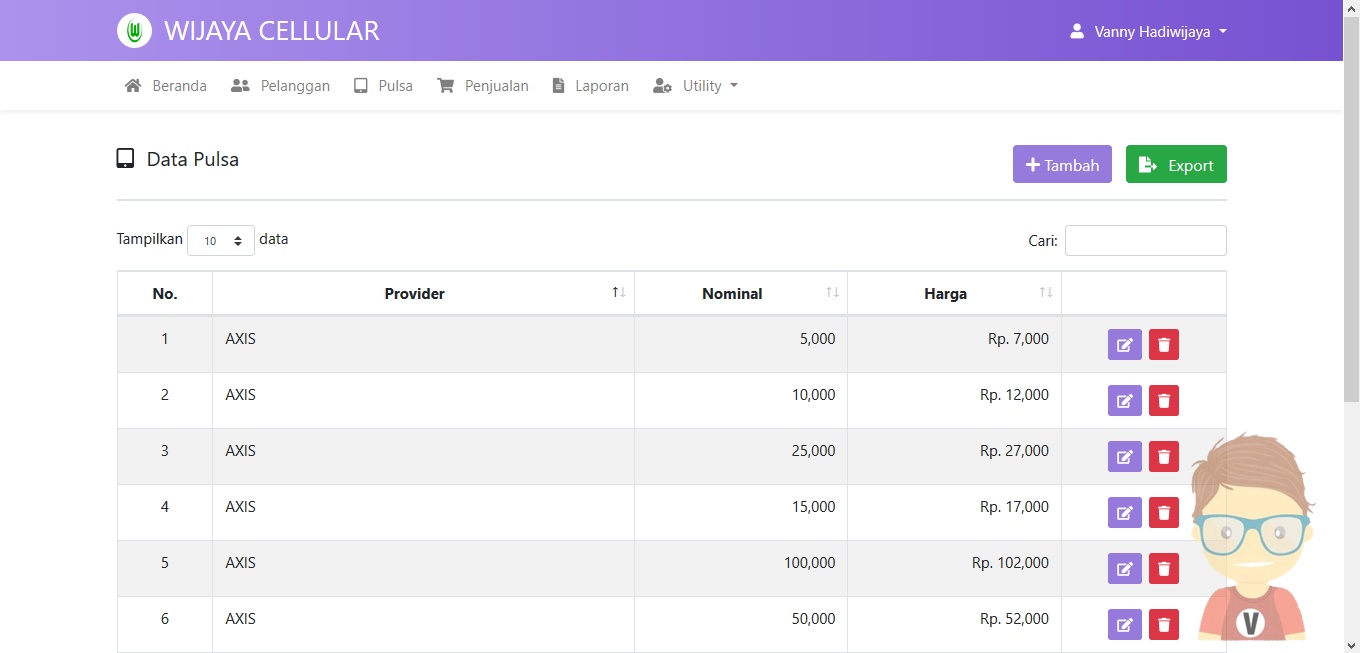This screenshot has height=653, width=1360.
Task: Open the Vanny Hadiwijaya user dropdown
Action: coord(1148,32)
